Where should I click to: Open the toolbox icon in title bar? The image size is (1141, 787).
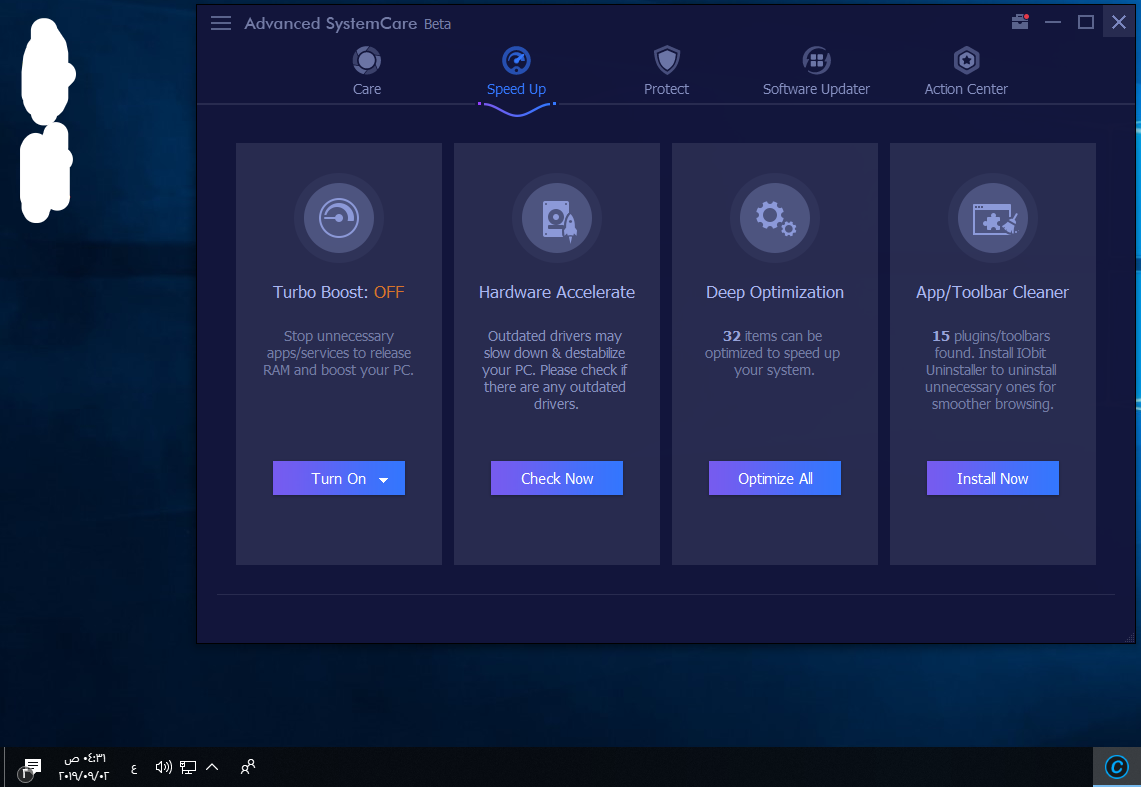(x=1020, y=22)
